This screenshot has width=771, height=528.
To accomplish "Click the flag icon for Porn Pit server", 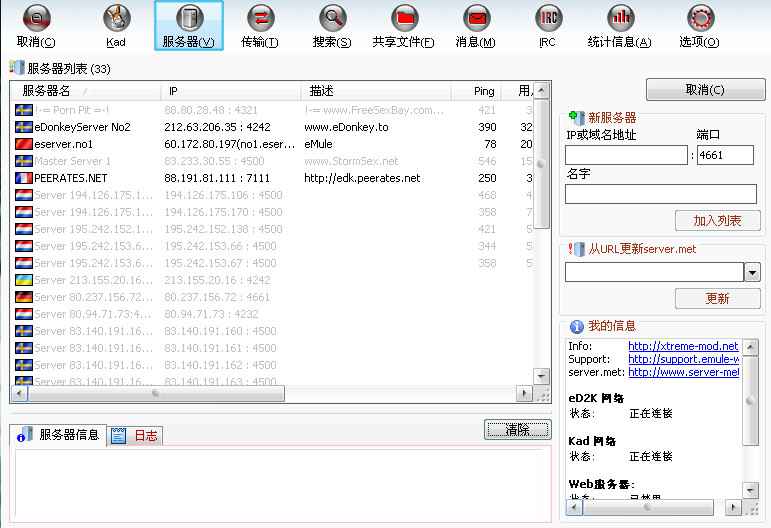I will [x=24, y=110].
